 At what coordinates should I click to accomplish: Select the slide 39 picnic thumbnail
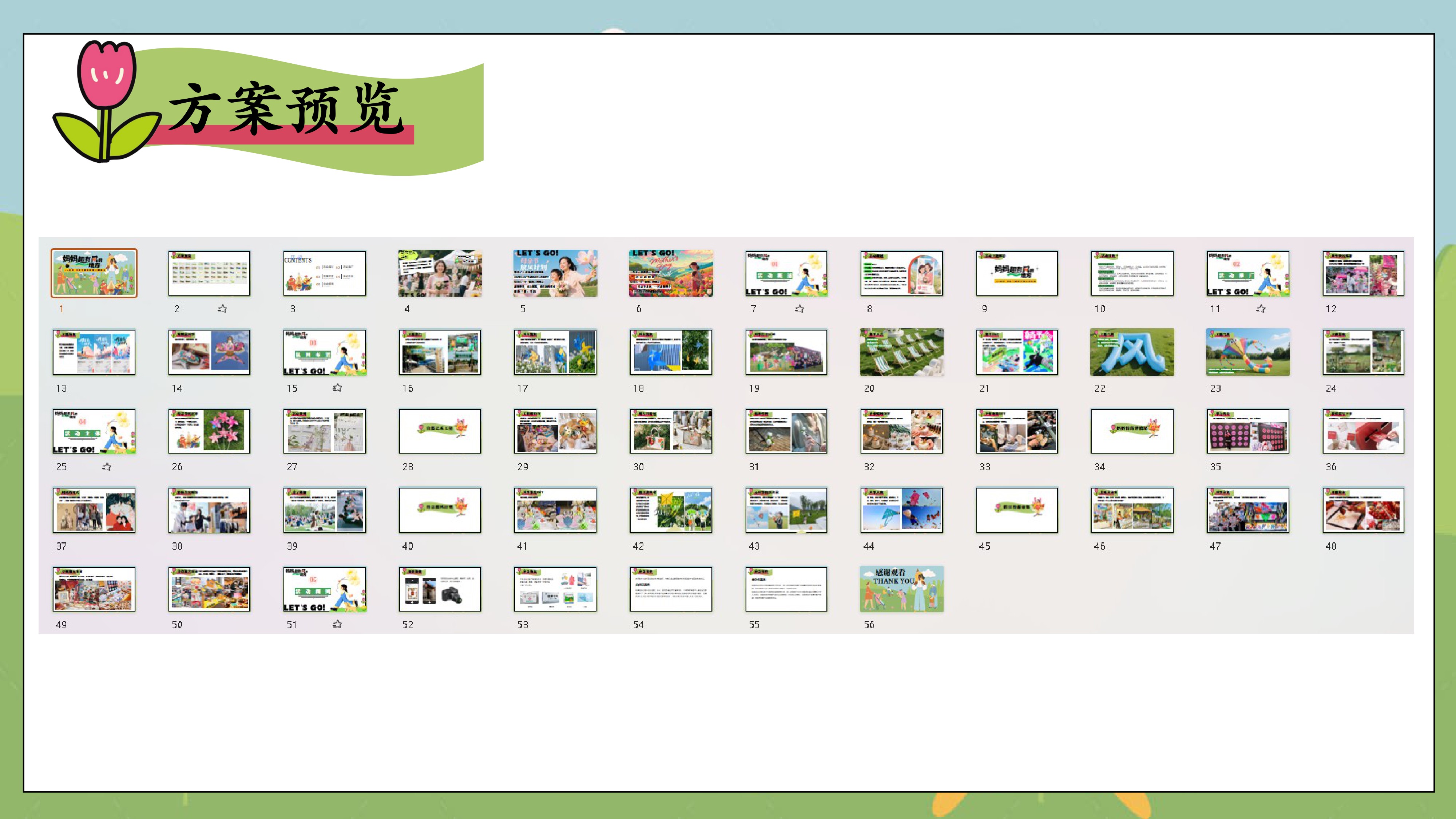pos(325,510)
